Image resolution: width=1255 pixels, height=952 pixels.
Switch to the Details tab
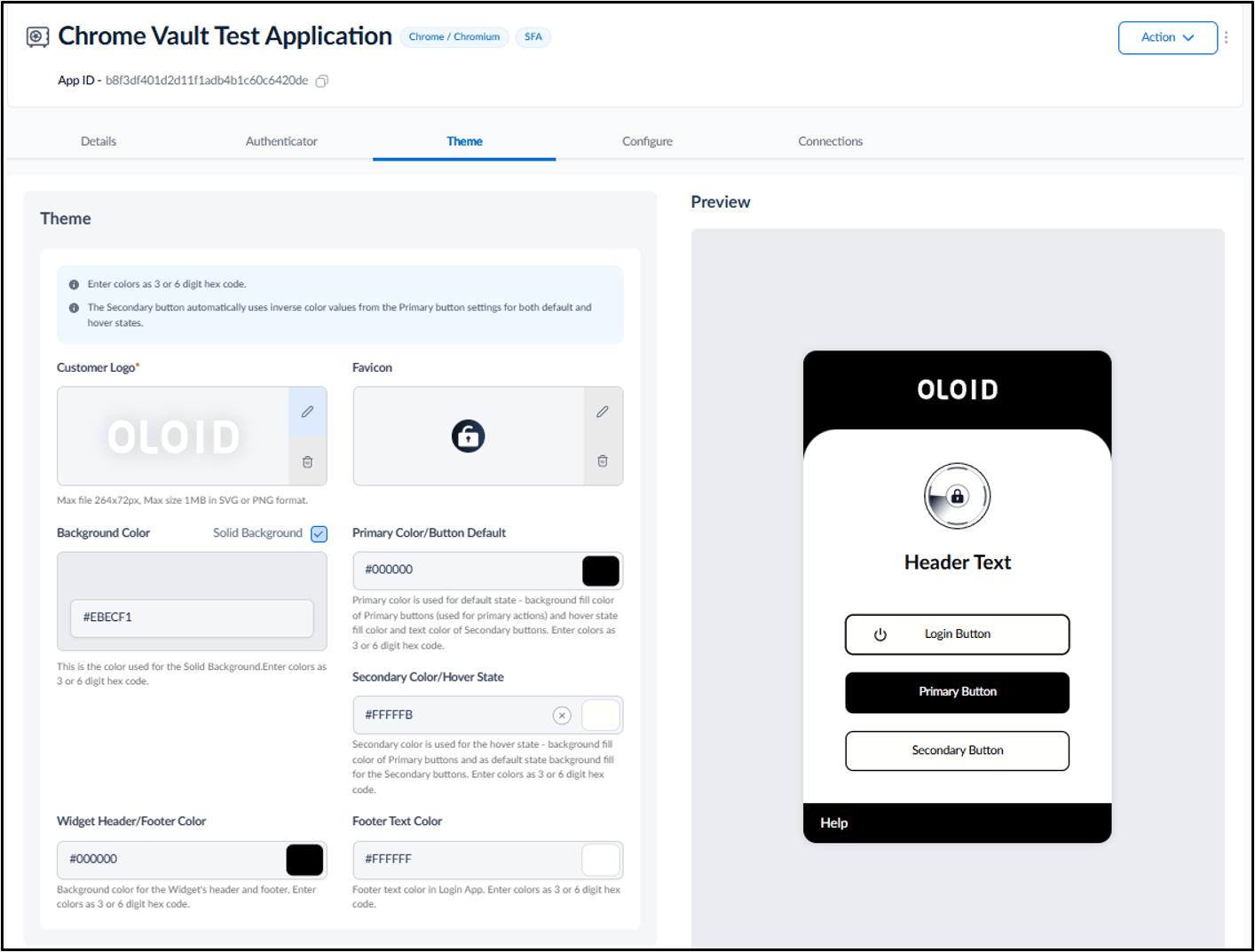(99, 141)
